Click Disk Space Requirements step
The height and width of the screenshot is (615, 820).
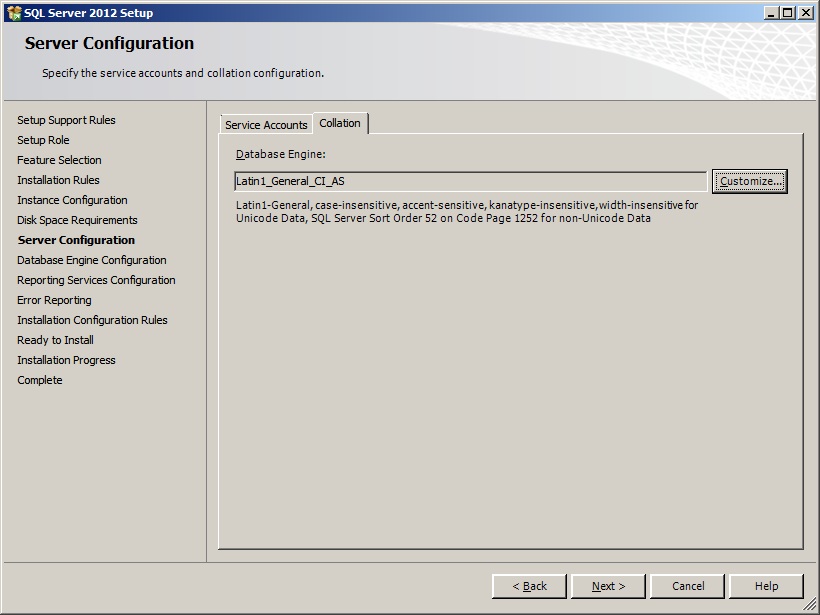[x=77, y=220]
